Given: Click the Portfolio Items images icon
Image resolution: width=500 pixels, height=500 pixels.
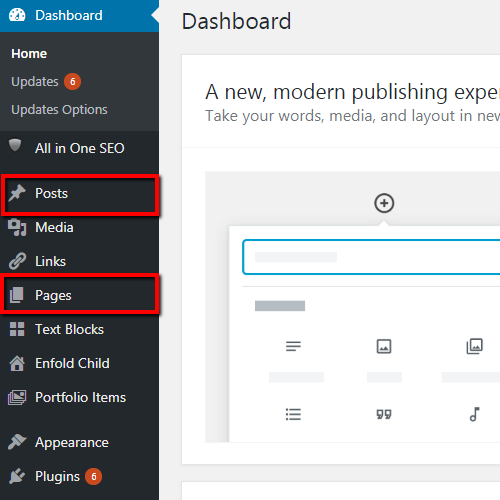Looking at the screenshot, I should click(x=17, y=397).
